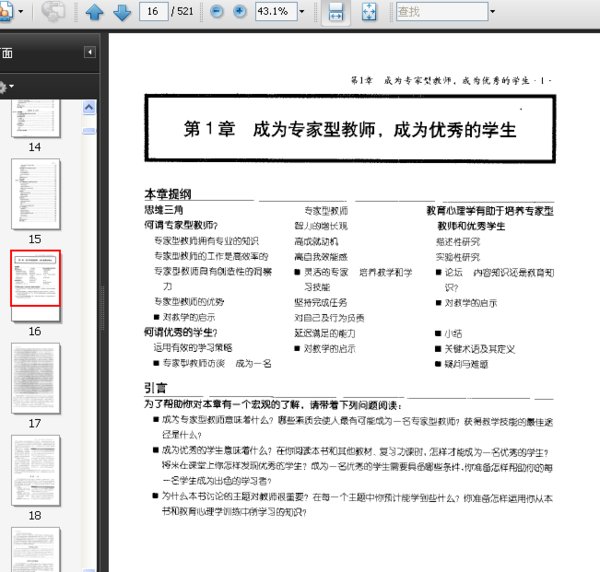Click the zoom in plus button
This screenshot has width=600, height=572.
[x=239, y=12]
